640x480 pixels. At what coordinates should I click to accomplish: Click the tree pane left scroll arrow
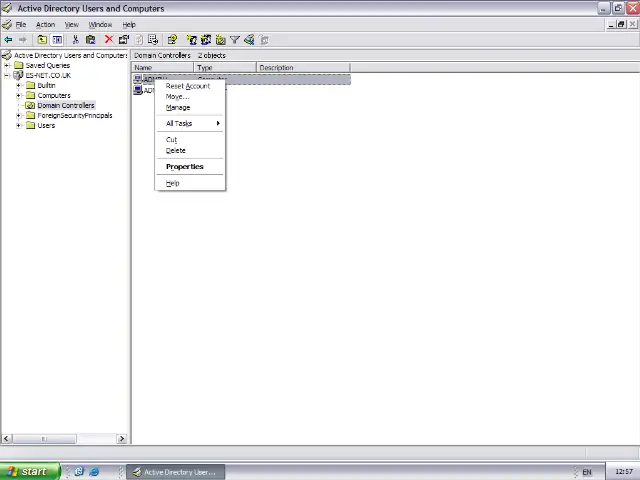tap(6, 439)
